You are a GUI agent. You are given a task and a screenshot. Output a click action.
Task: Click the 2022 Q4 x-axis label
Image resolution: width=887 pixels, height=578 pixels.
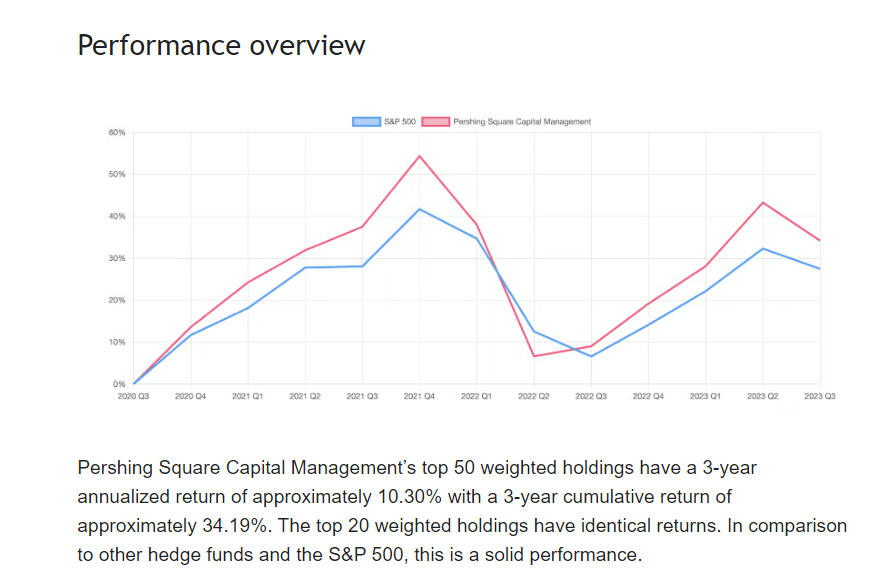pos(648,397)
